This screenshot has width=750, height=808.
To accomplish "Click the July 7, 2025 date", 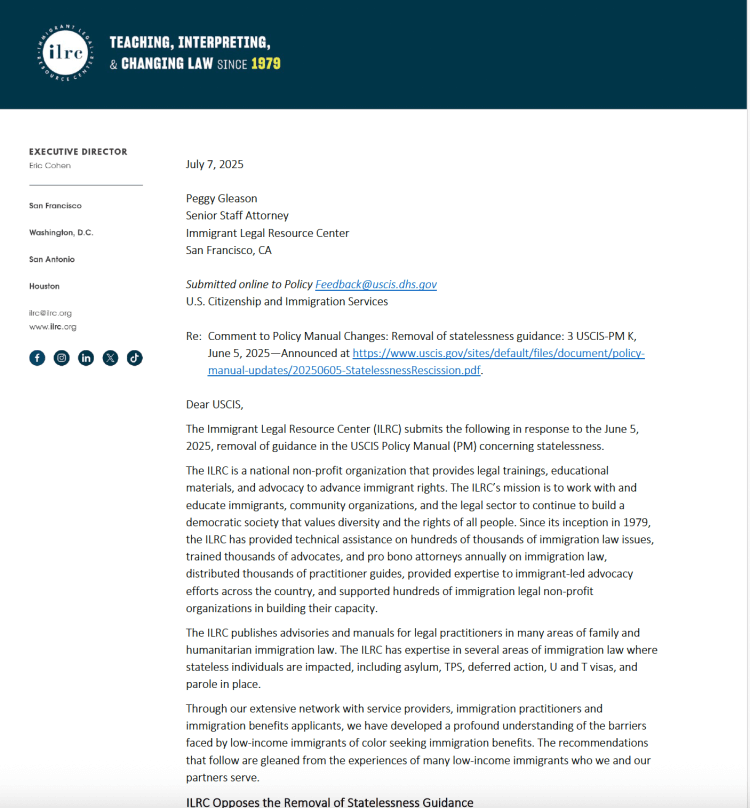I will point(214,164).
